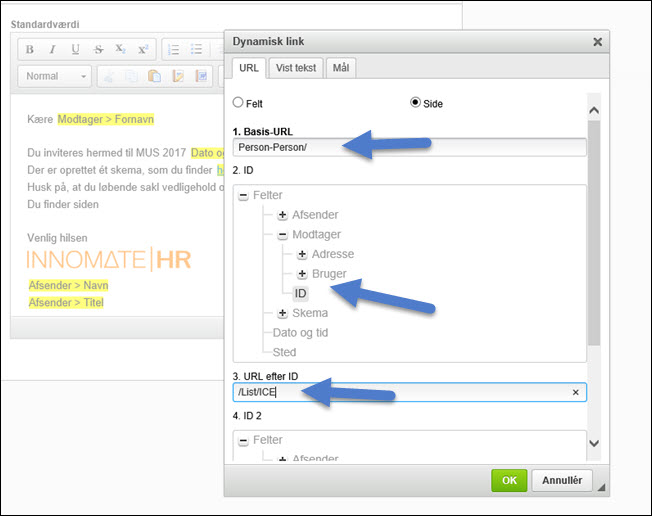Image resolution: width=652 pixels, height=516 pixels.
Task: Select the Side radio button
Action: click(x=416, y=103)
